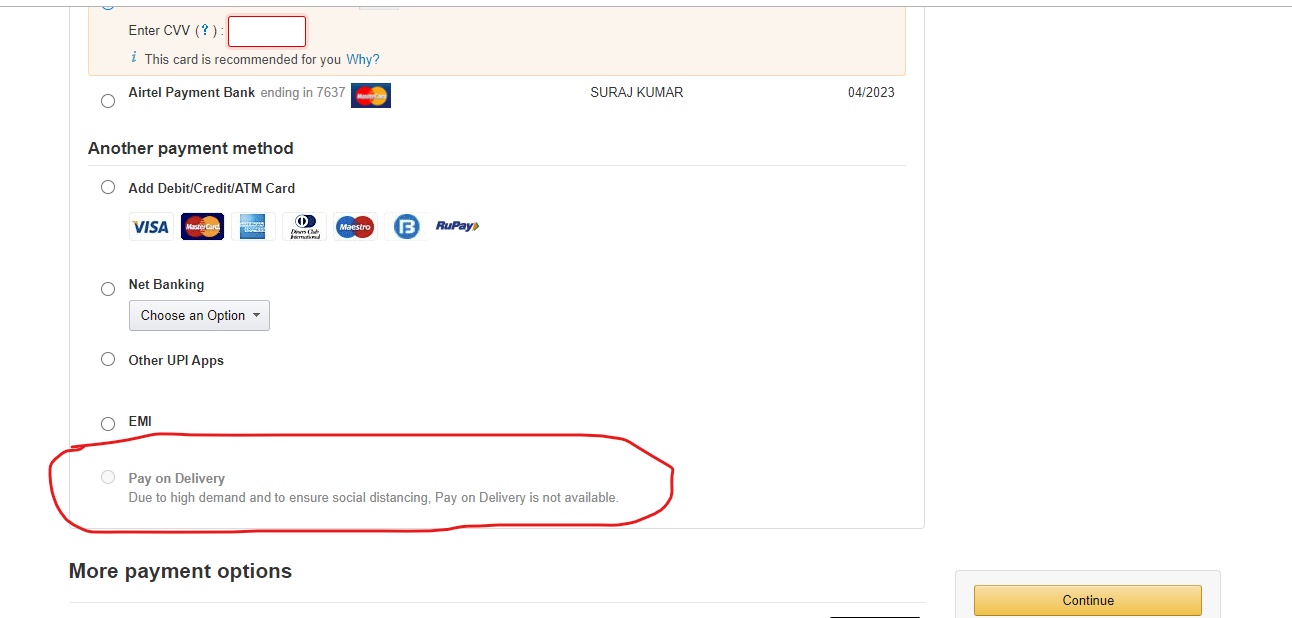
Task: Choose the Net Banking radio button
Action: point(108,289)
